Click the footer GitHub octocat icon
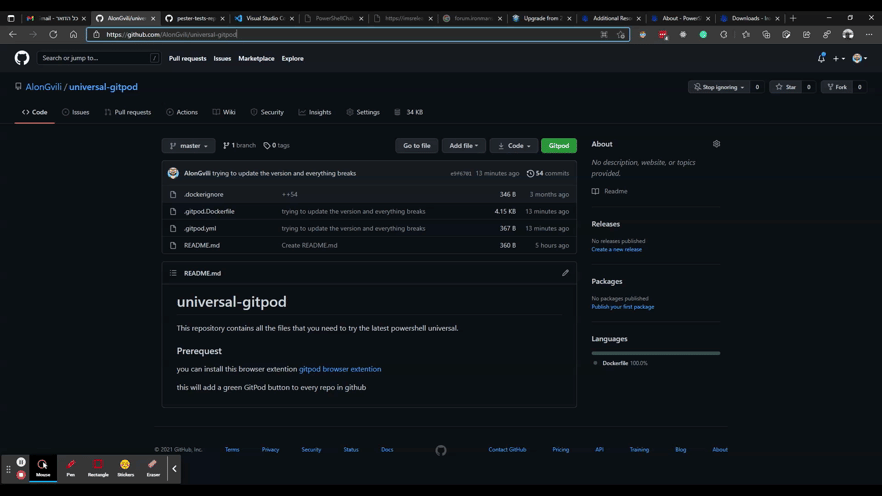Screen dimensions: 882x496 (441, 450)
